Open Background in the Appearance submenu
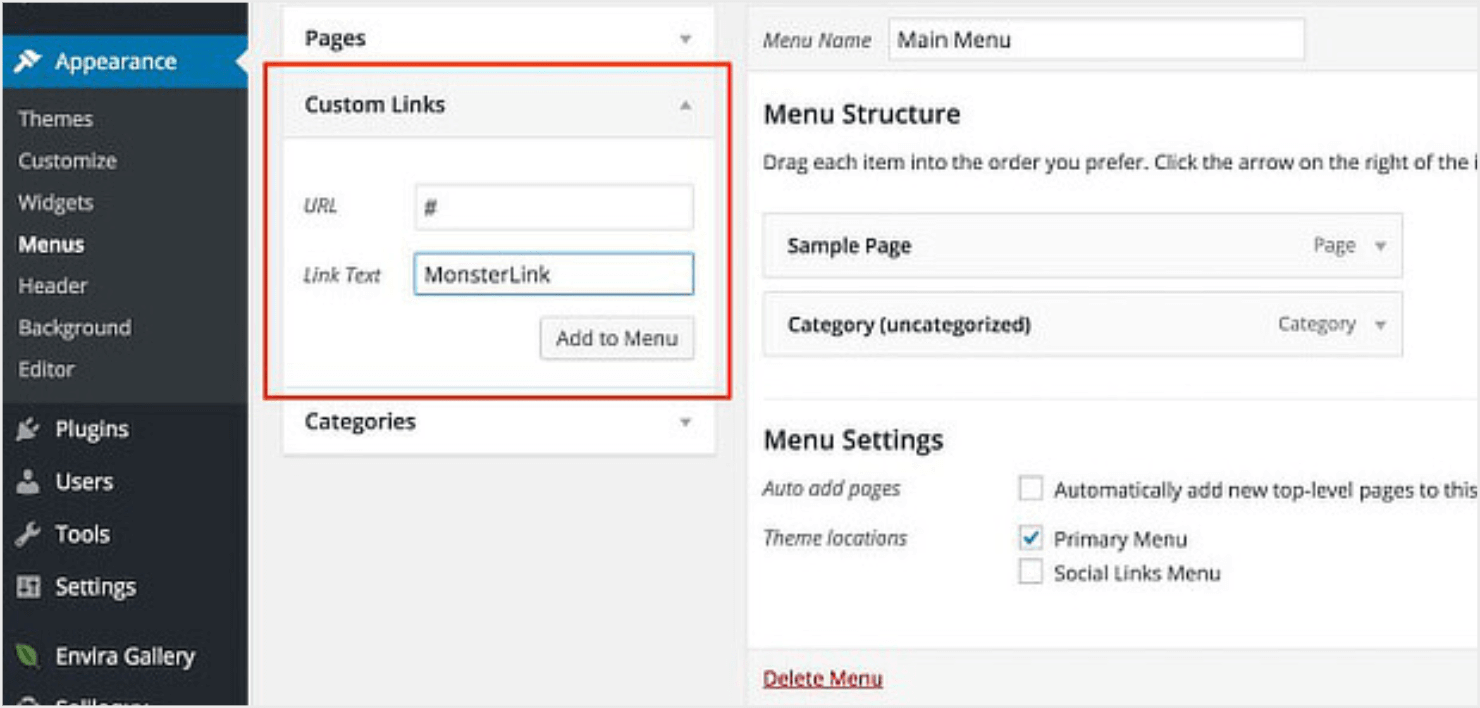This screenshot has width=1480, height=708. tap(74, 328)
